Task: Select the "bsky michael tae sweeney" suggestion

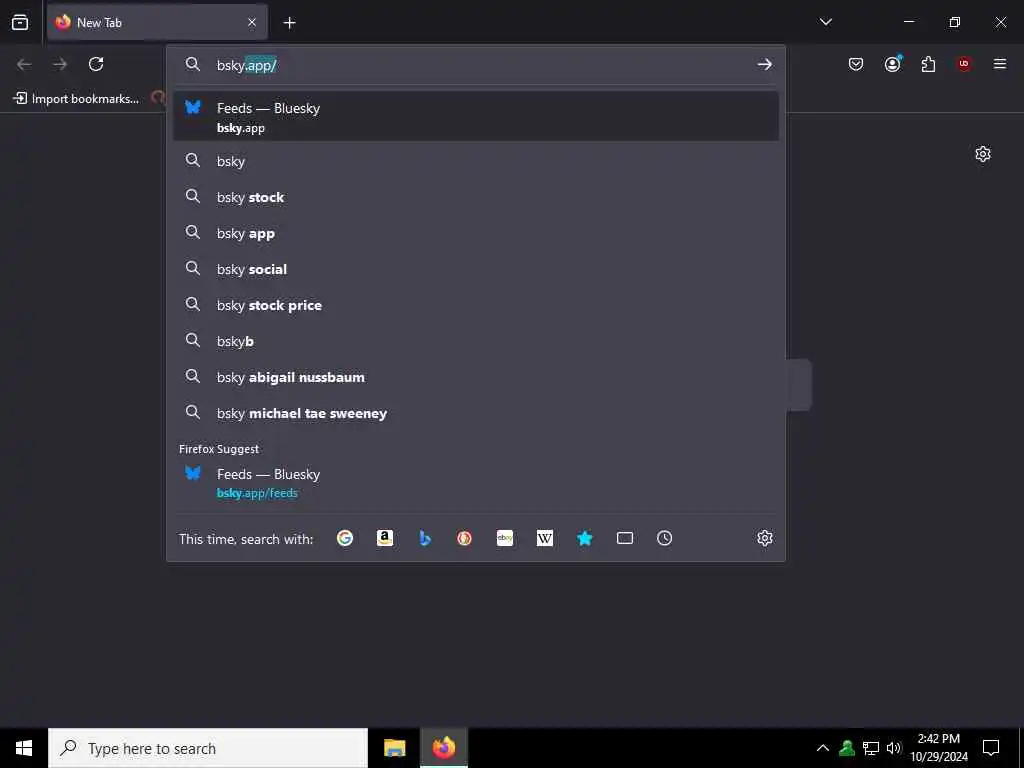Action: point(475,413)
